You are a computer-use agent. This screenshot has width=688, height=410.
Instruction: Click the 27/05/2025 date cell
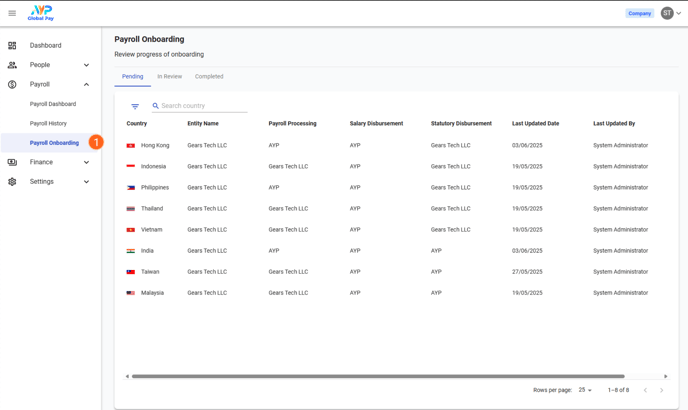pyautogui.click(x=527, y=272)
